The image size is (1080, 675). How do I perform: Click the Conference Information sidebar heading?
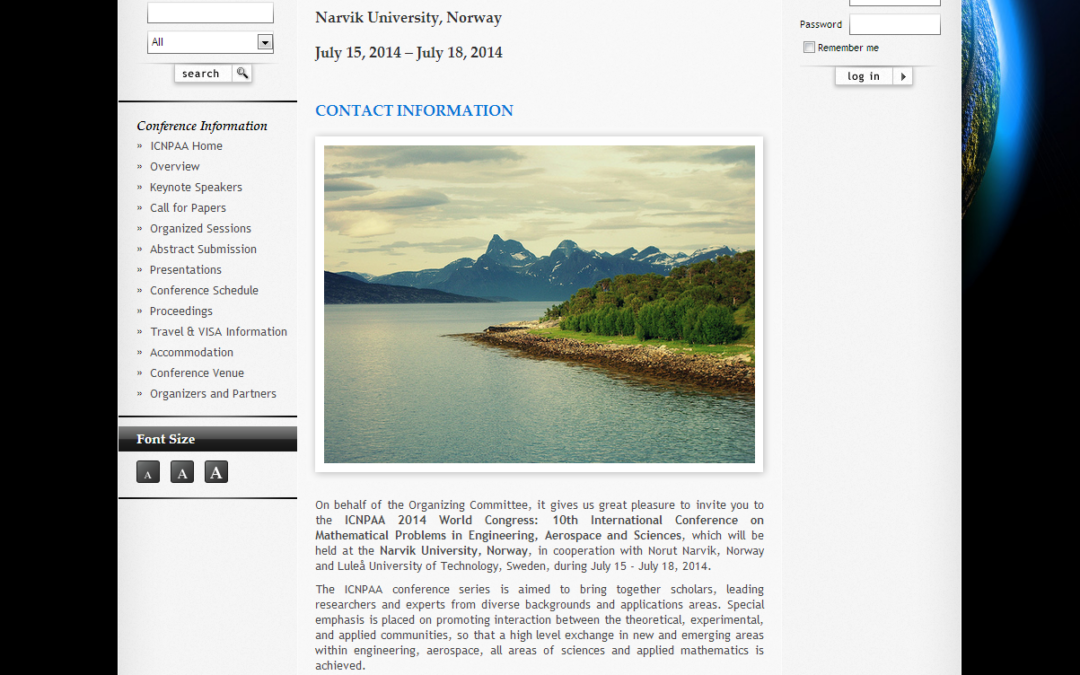coord(202,126)
